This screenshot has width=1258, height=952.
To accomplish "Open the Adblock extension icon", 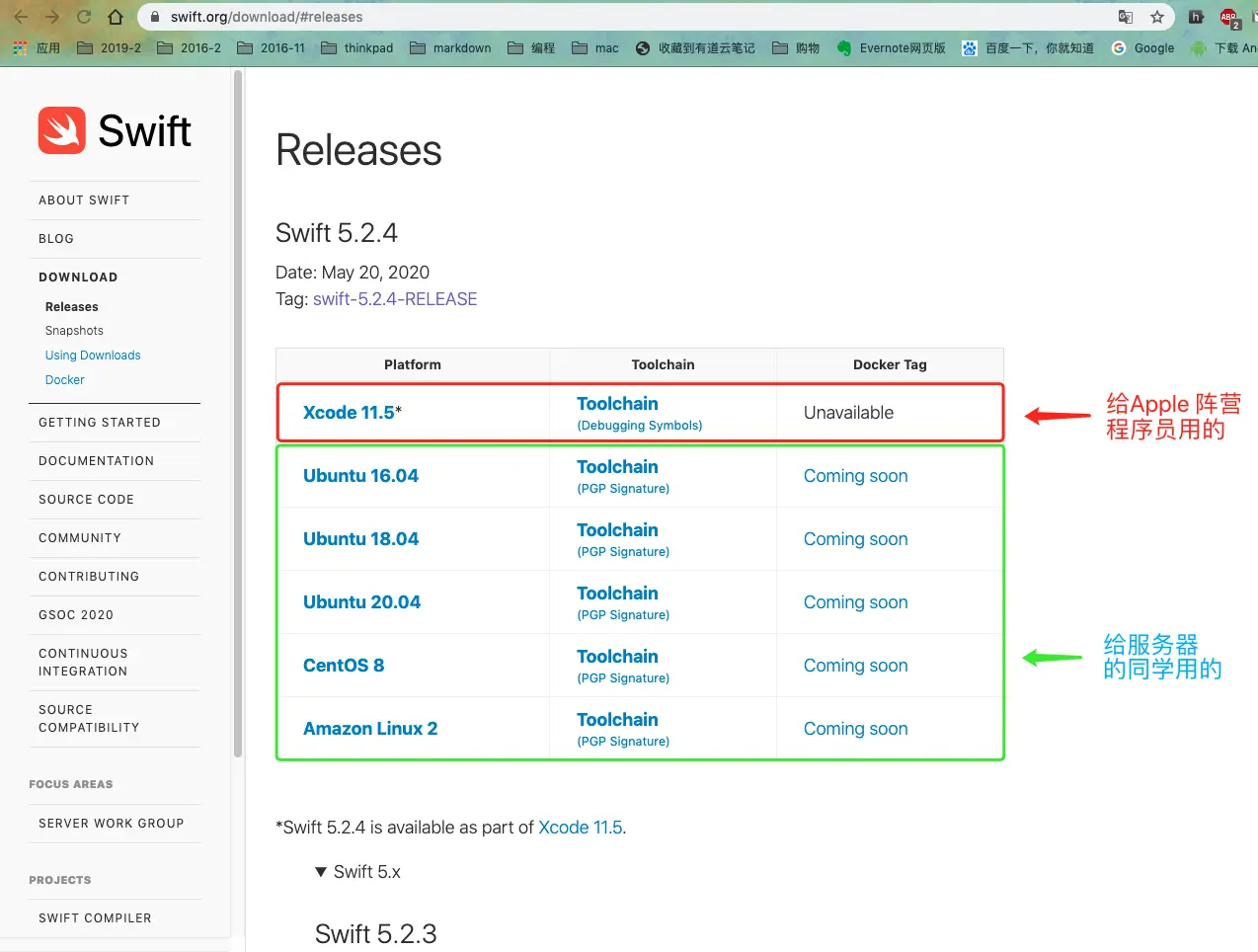I will pos(1229,17).
